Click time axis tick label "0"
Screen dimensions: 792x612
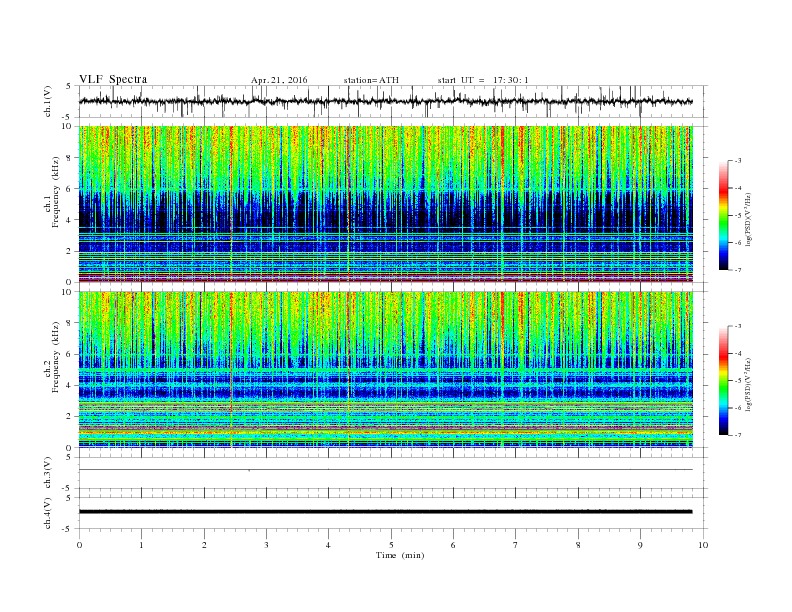coord(79,545)
